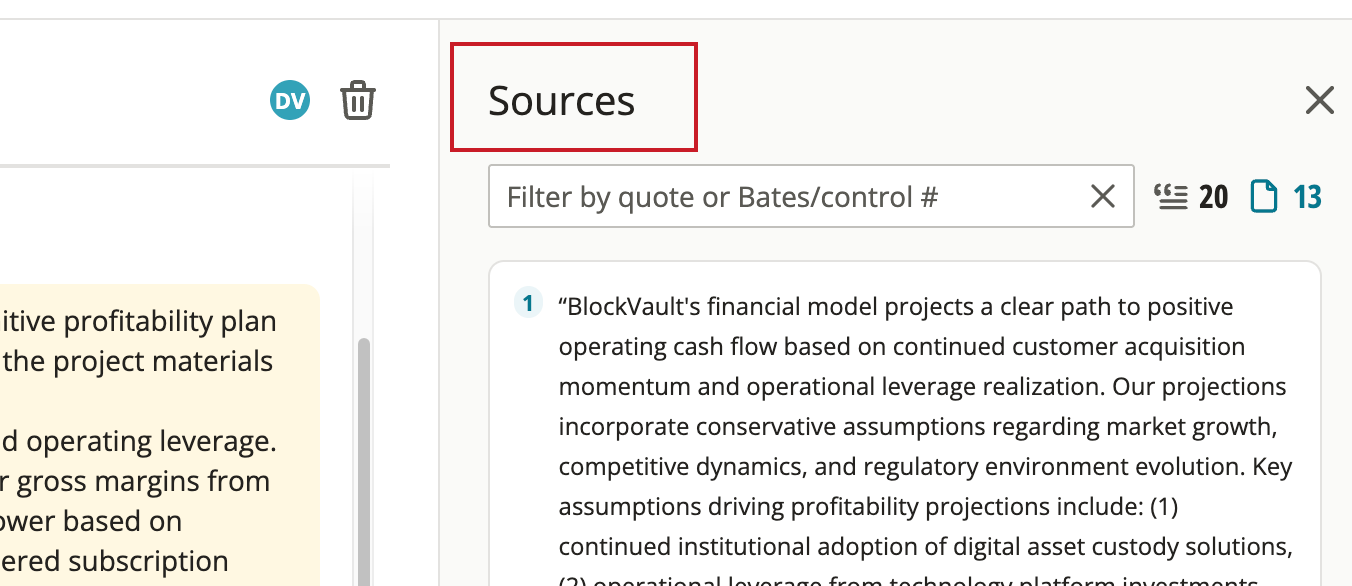Close the Sources panel
The width and height of the screenshot is (1352, 586).
1320,100
